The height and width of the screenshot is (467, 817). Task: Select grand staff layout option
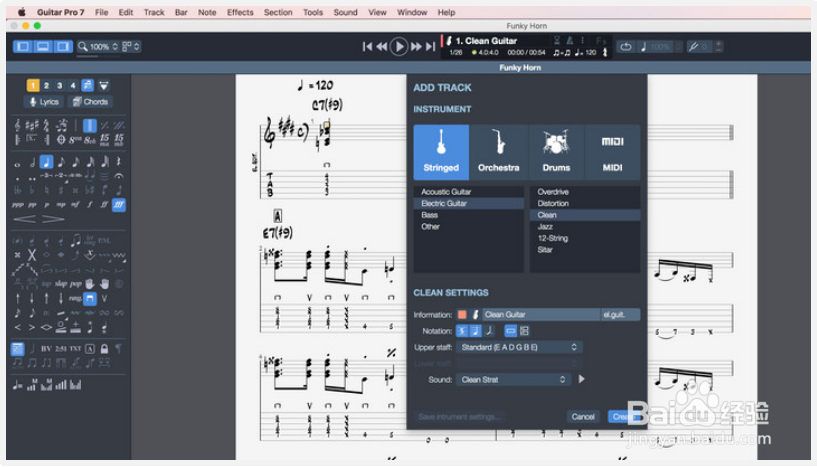pos(524,330)
